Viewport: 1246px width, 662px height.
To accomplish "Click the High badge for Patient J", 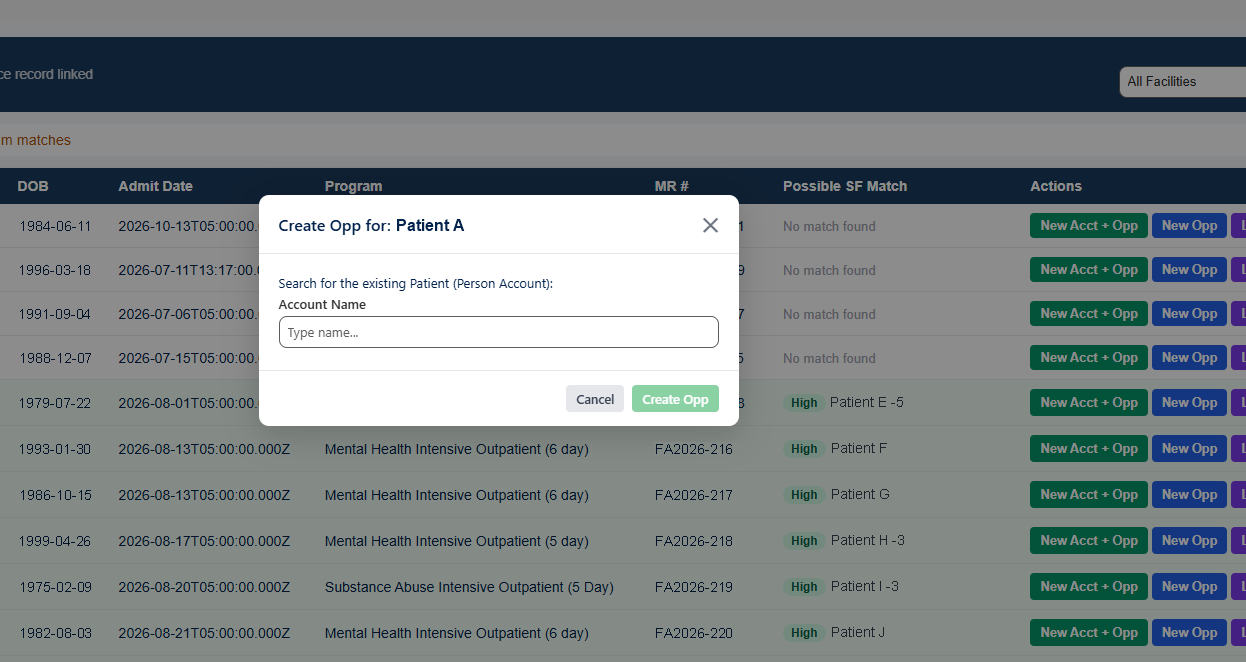I will tap(804, 633).
